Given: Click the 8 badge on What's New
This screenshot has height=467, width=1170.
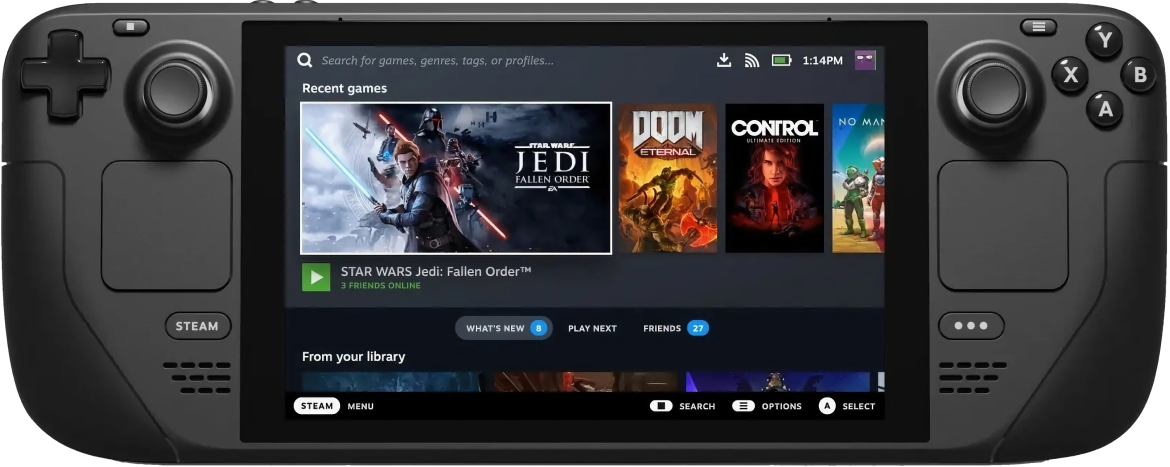Looking at the screenshot, I should [x=538, y=328].
